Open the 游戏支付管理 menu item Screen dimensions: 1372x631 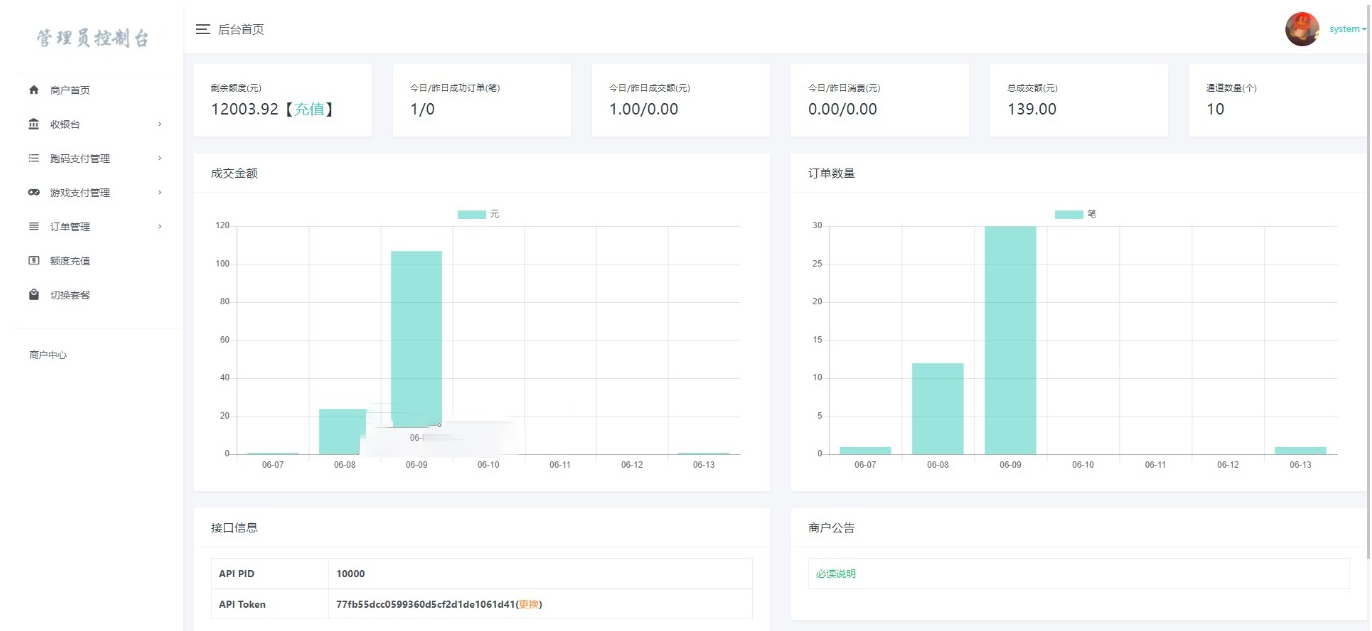coord(80,192)
